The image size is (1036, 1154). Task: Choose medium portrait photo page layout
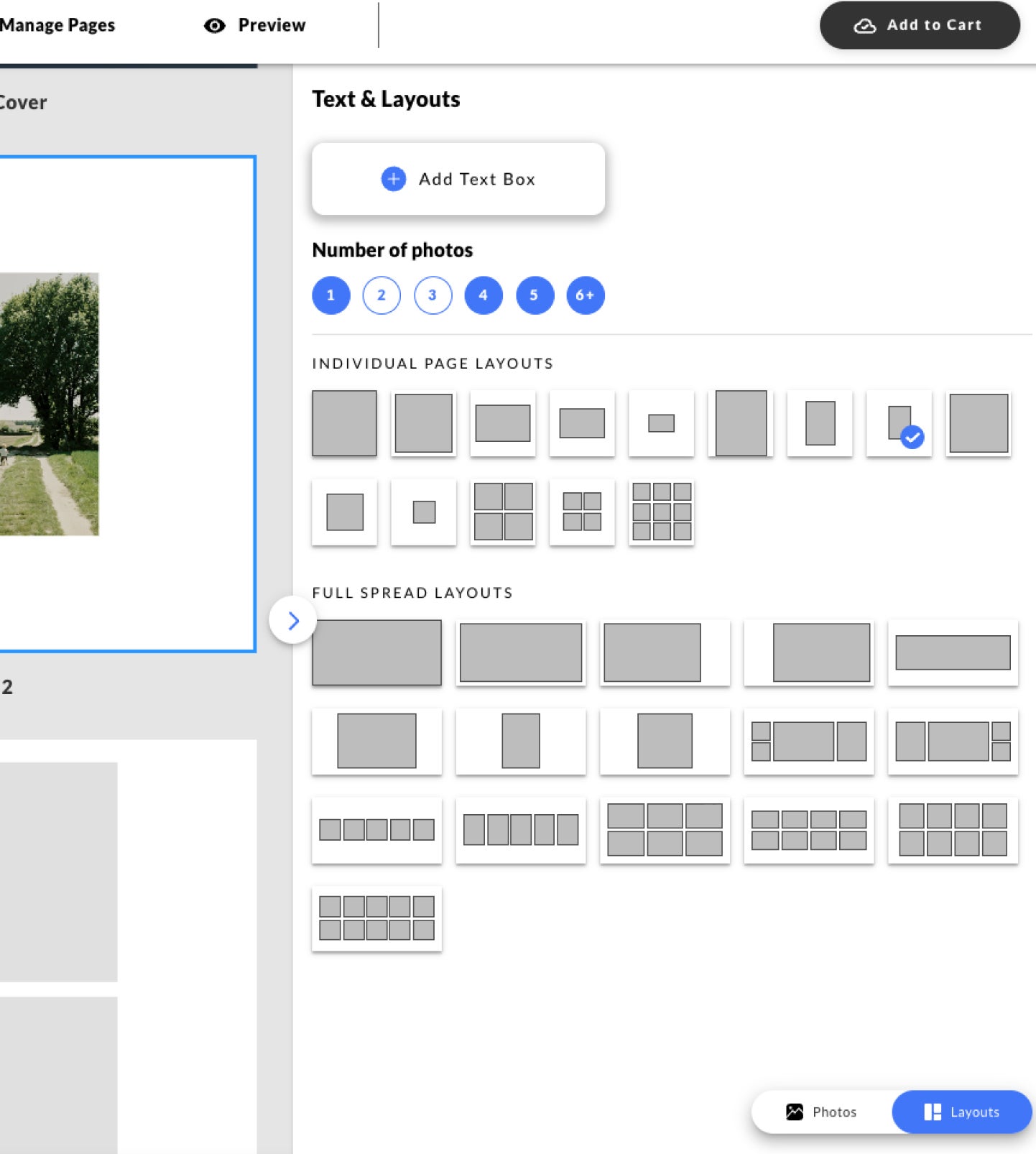[x=820, y=423]
